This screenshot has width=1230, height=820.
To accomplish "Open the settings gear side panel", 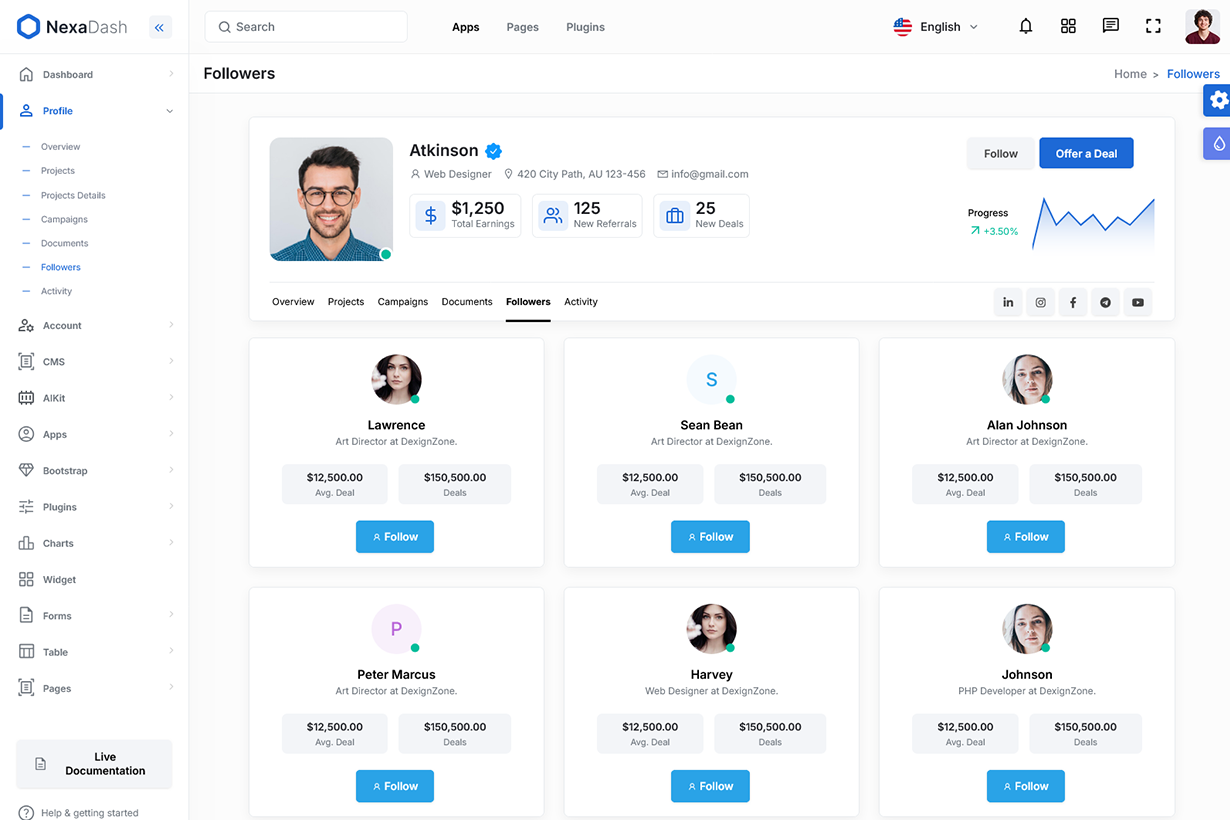I will [x=1218, y=100].
